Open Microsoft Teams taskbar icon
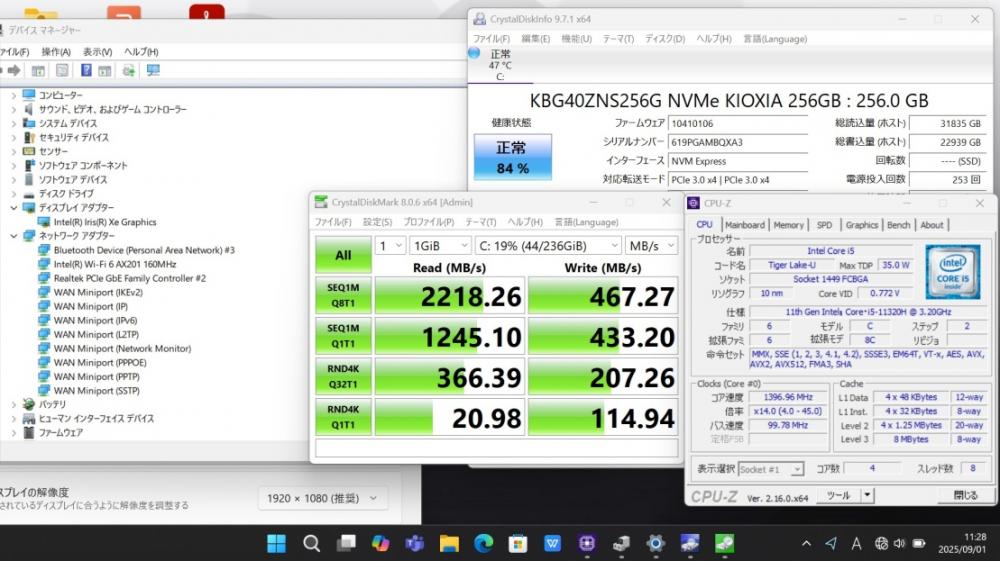 click(x=415, y=543)
